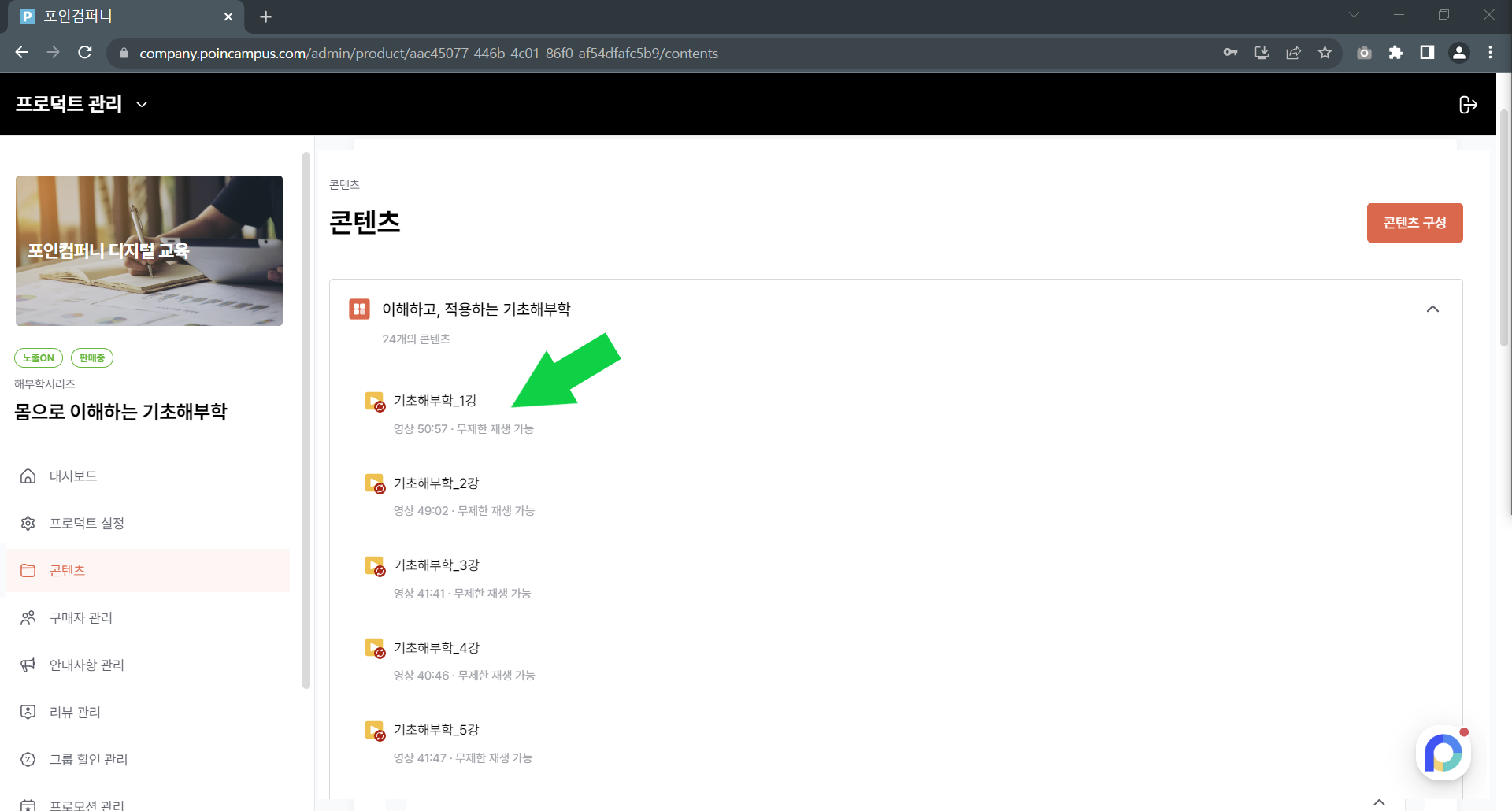Click the 프로덕트 설정 gear icon

[x=28, y=524]
